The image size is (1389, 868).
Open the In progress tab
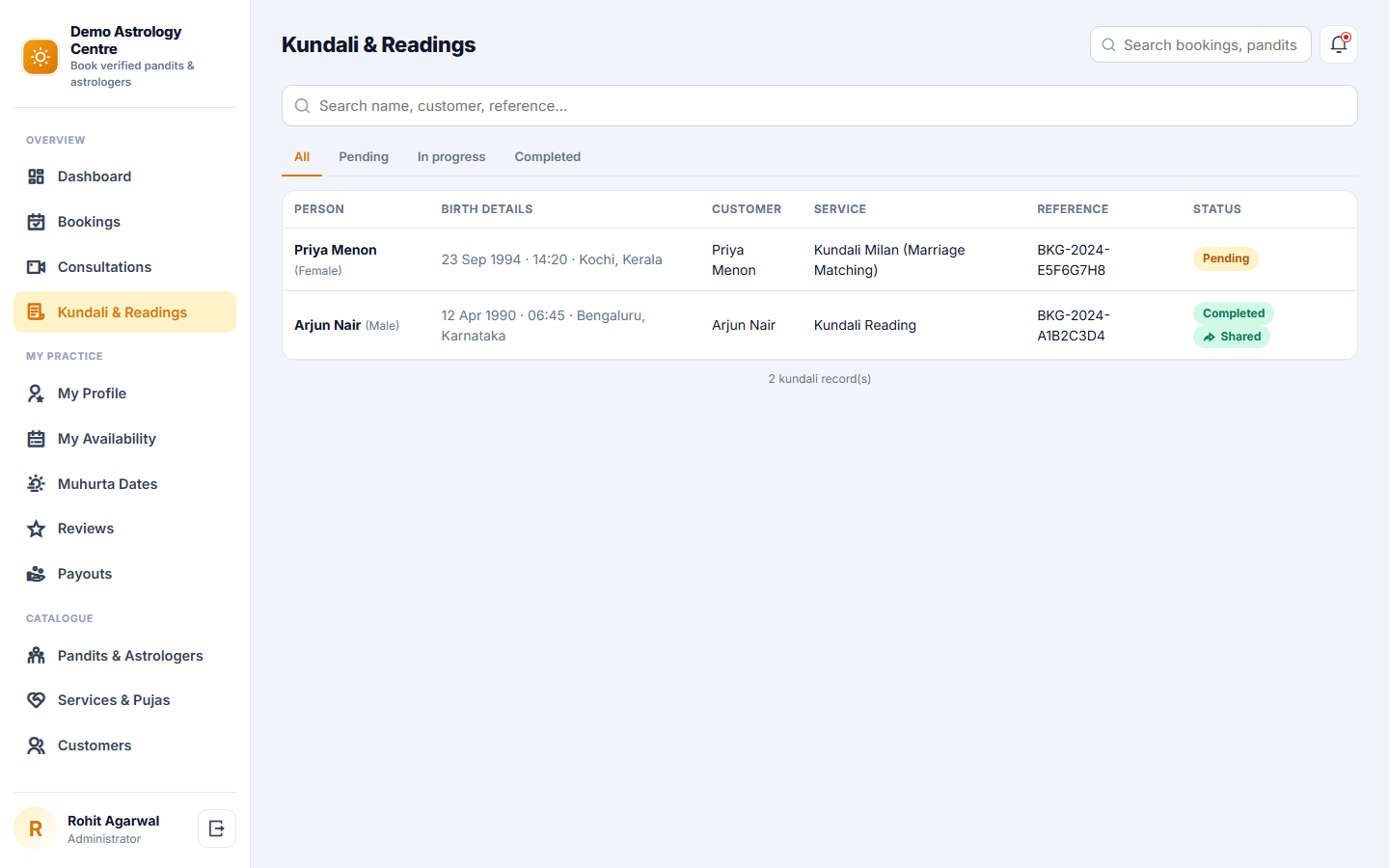click(451, 157)
